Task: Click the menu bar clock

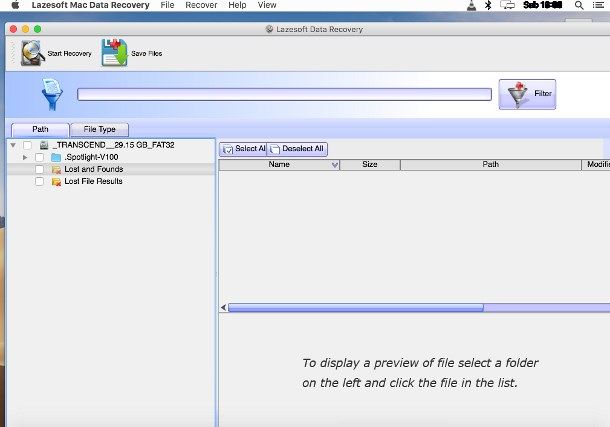Action: [542, 5]
